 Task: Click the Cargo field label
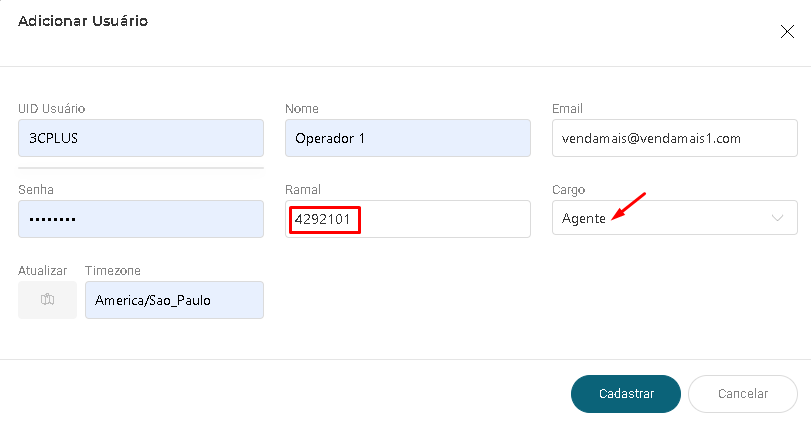[568, 190]
